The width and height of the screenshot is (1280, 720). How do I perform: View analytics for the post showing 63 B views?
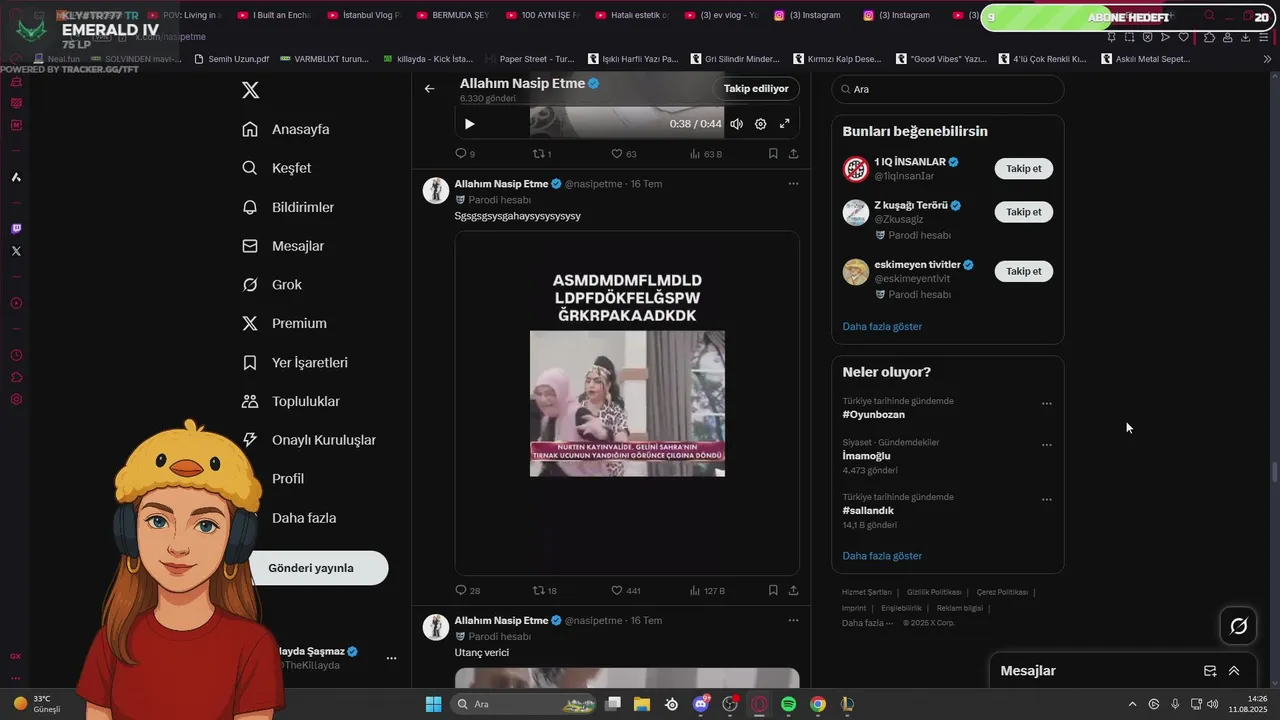tap(706, 154)
